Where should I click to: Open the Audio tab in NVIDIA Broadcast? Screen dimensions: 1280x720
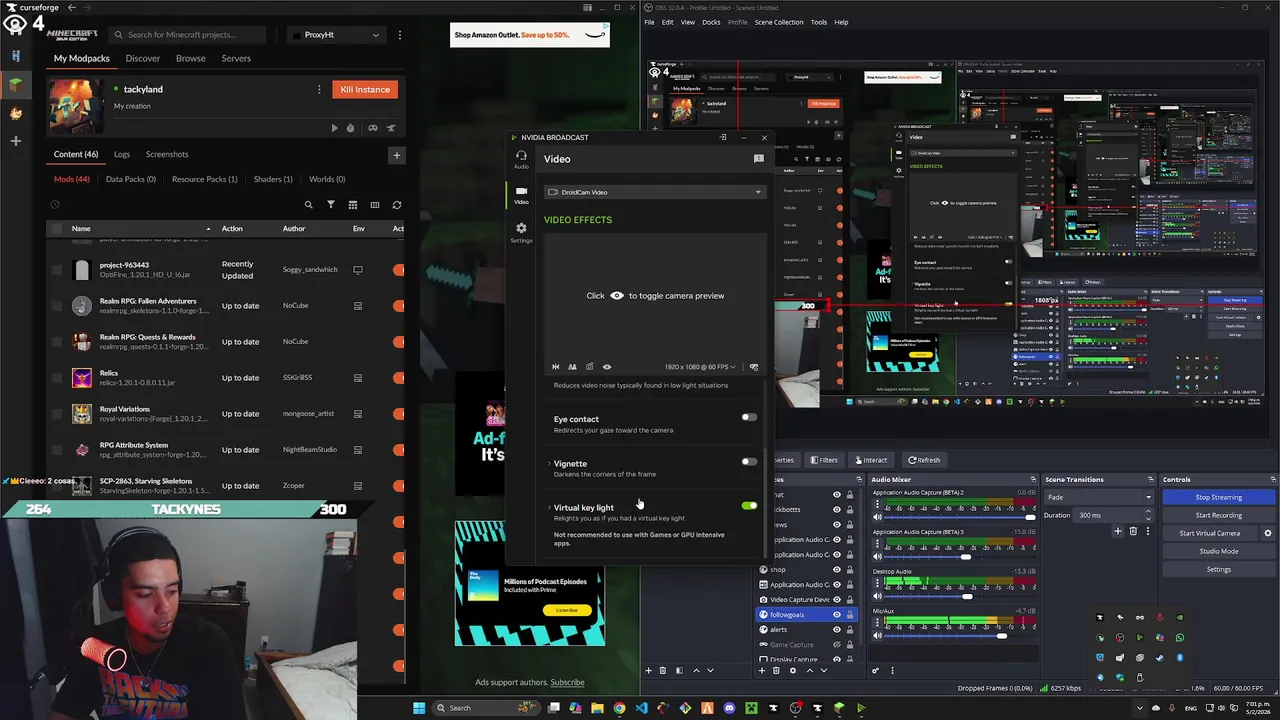point(521,159)
